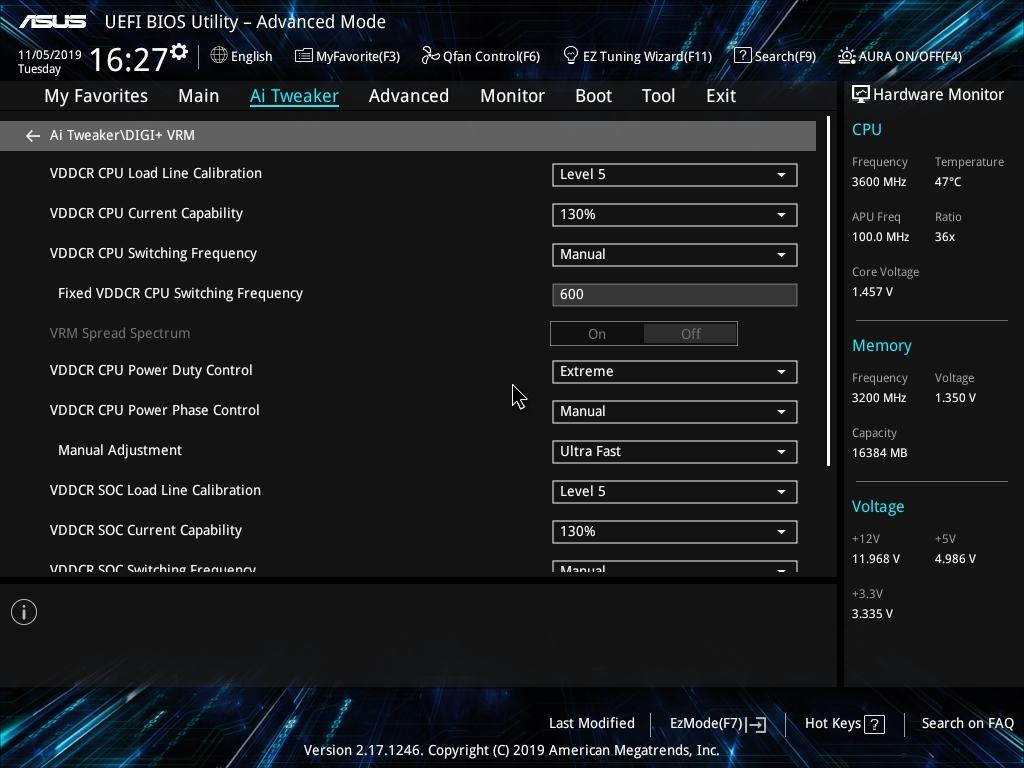Go to Advanced tab
The width and height of the screenshot is (1024, 768).
(x=409, y=96)
